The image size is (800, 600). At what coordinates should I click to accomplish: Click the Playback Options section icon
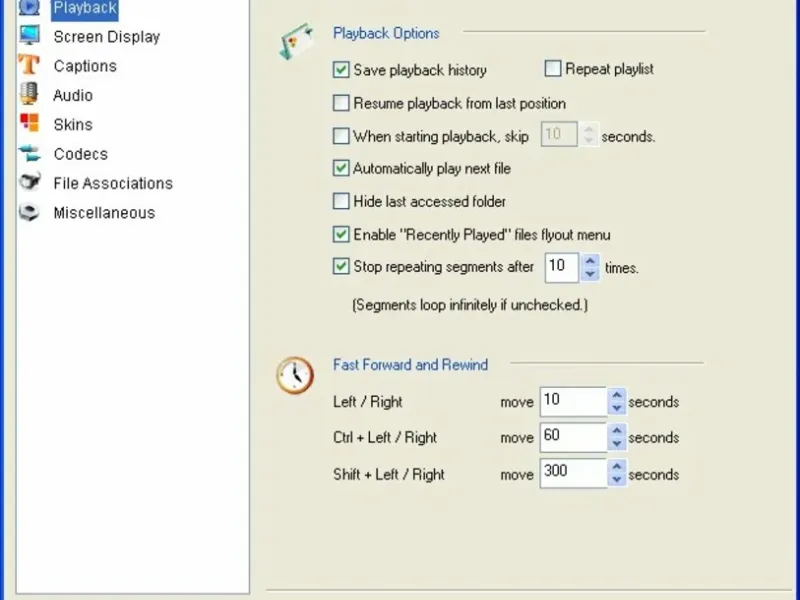[296, 41]
